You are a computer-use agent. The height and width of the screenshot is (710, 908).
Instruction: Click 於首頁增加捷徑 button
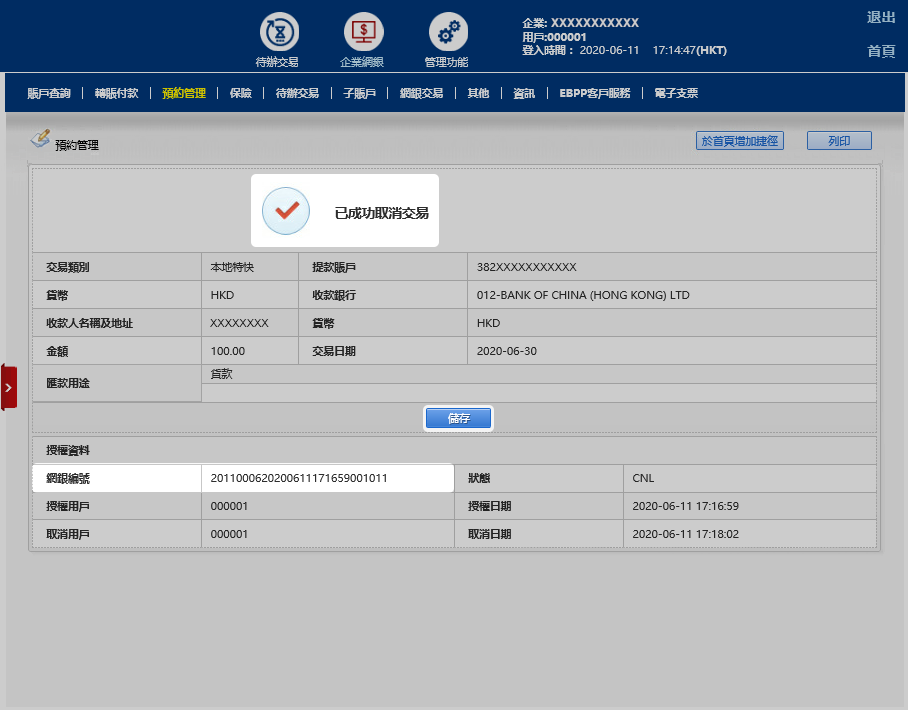[x=739, y=141]
